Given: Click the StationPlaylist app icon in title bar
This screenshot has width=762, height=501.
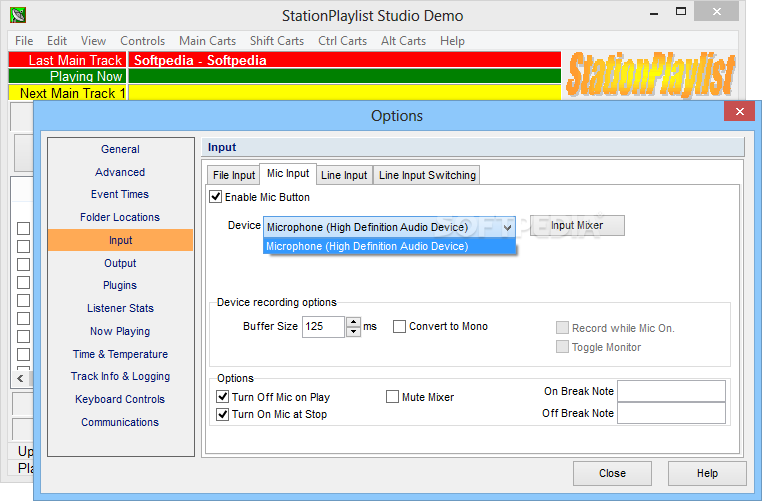Looking at the screenshot, I should tap(18, 15).
